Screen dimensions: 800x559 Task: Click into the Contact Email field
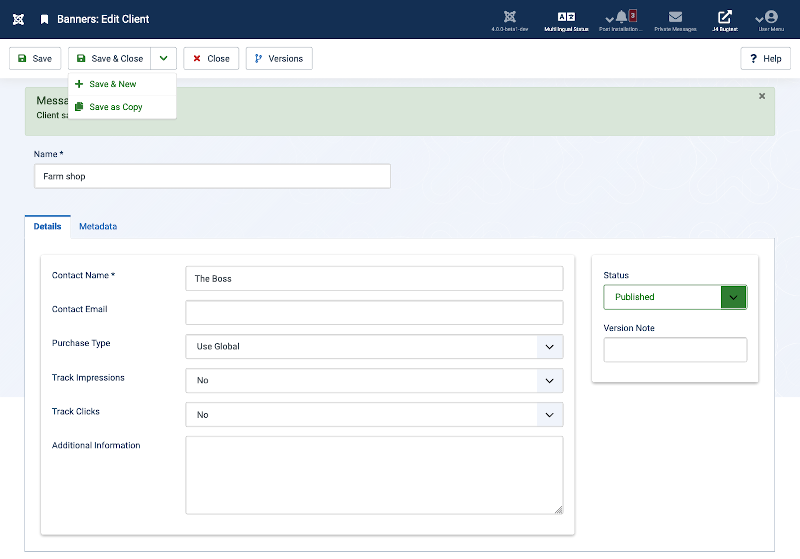(374, 313)
